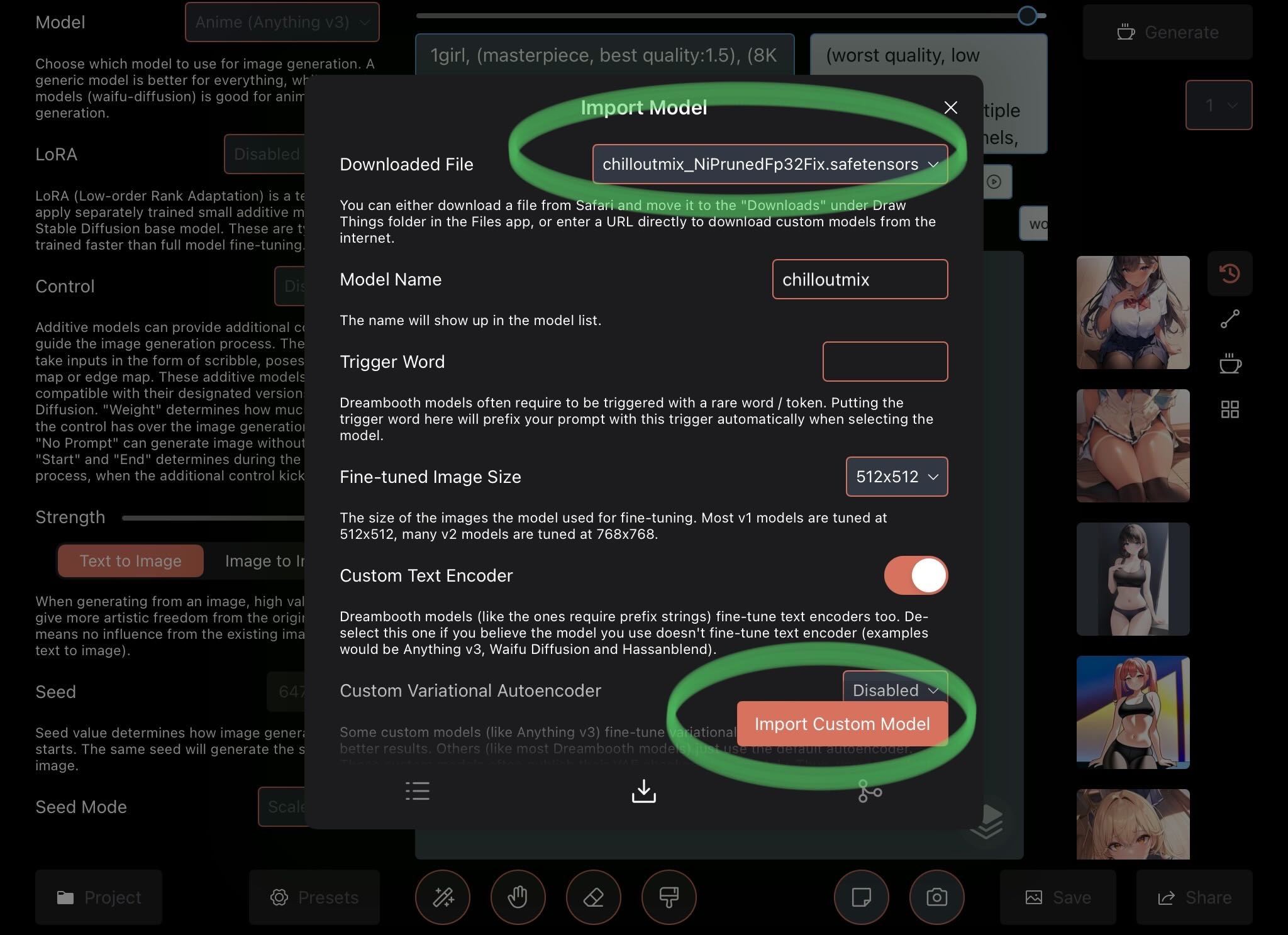This screenshot has height=935, width=1288.
Task: Select the magic wand tool
Action: (443, 897)
